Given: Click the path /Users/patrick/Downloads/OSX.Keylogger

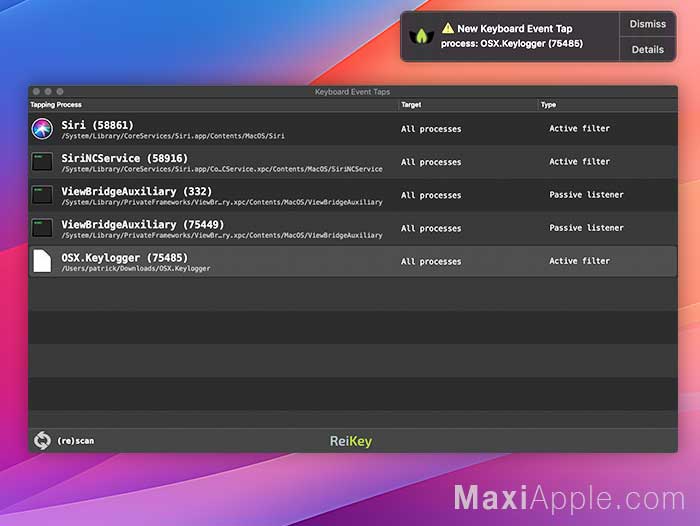Looking at the screenshot, I should point(136,268).
